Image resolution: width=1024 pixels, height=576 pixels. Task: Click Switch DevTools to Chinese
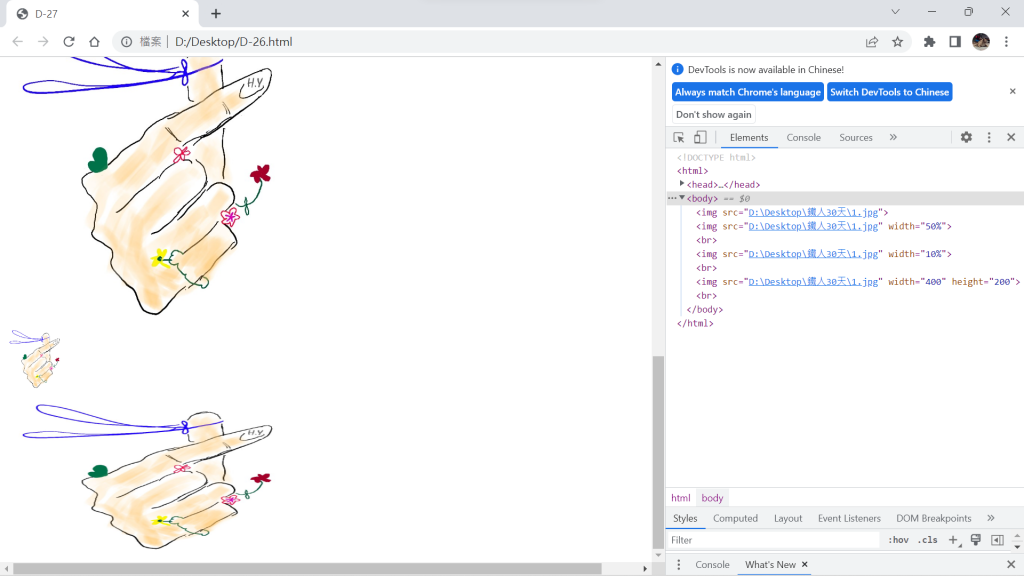pyautogui.click(x=889, y=92)
